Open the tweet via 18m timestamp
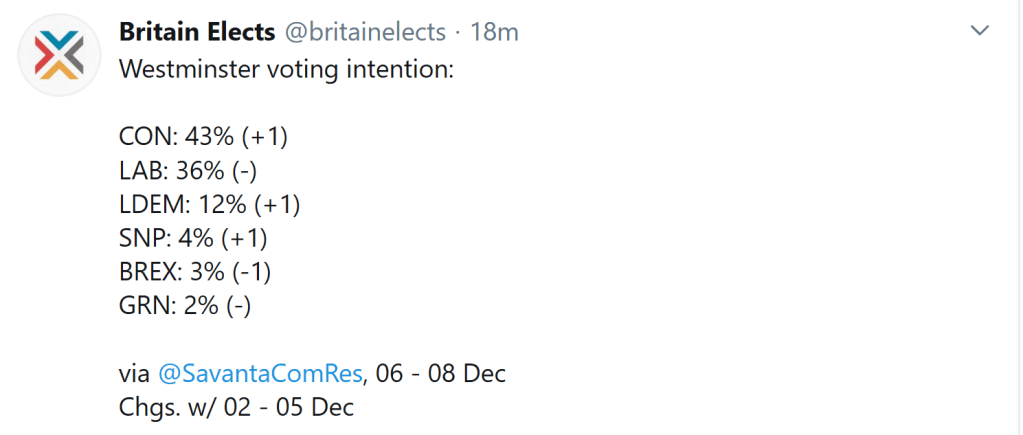 pyautogui.click(x=494, y=32)
